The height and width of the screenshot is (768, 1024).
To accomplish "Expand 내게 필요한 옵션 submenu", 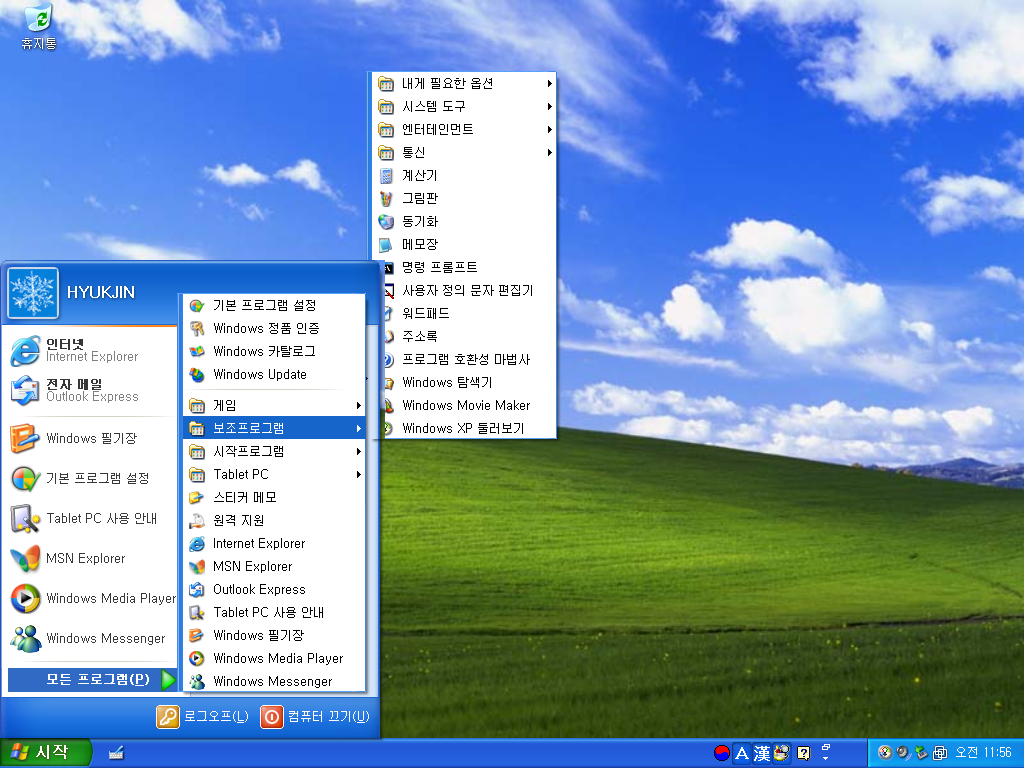I will click(464, 84).
